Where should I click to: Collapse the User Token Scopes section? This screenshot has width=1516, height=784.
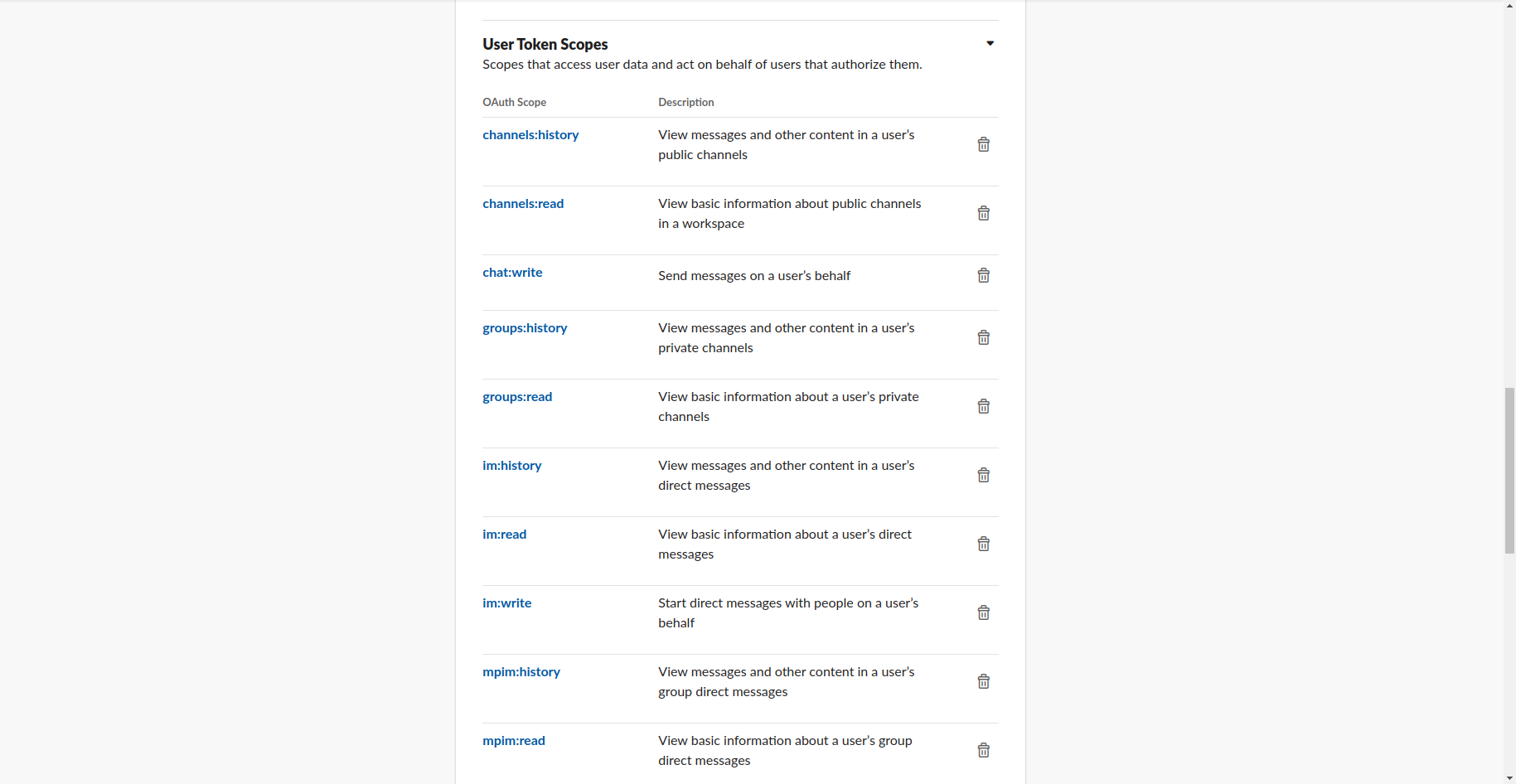coord(990,44)
